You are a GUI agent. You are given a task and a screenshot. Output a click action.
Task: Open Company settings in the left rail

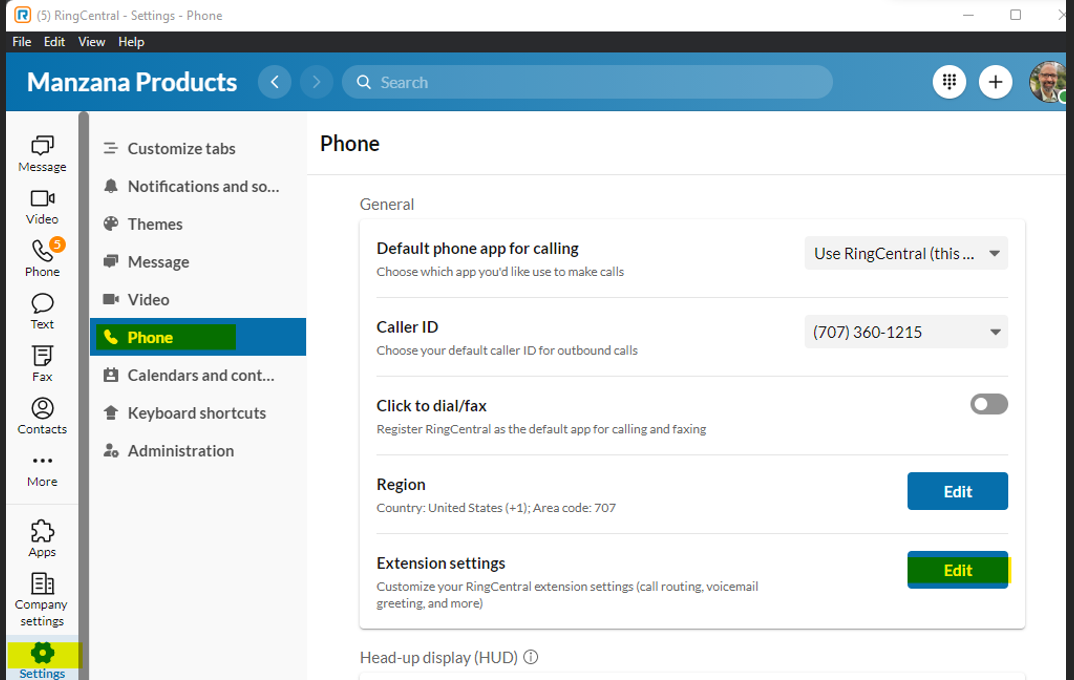point(42,600)
